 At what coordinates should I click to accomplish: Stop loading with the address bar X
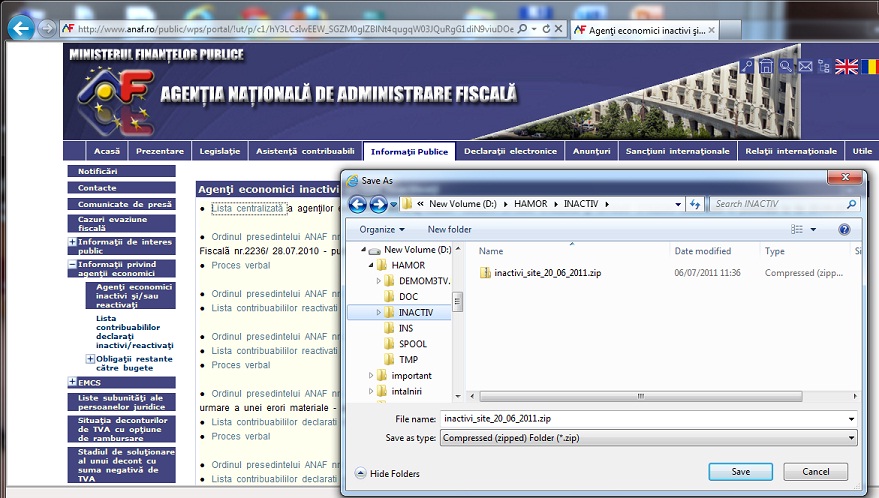(x=558, y=29)
